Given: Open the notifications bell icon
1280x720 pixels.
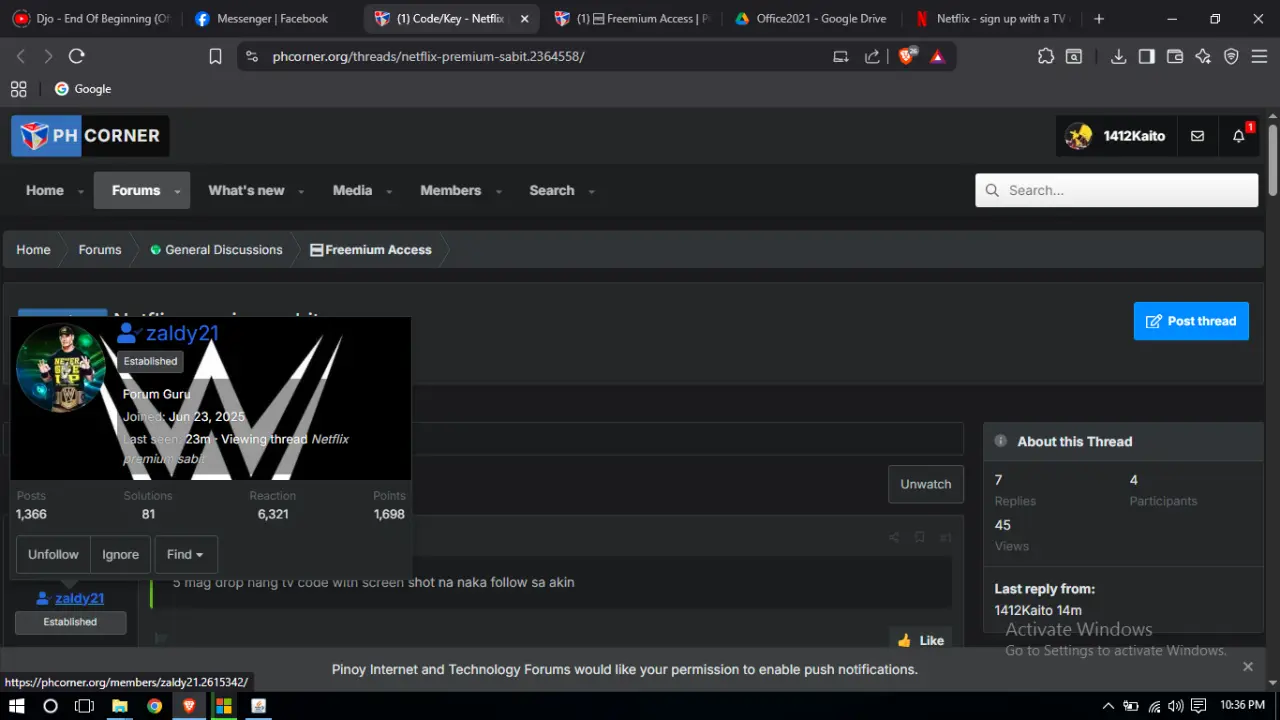Looking at the screenshot, I should (x=1238, y=136).
